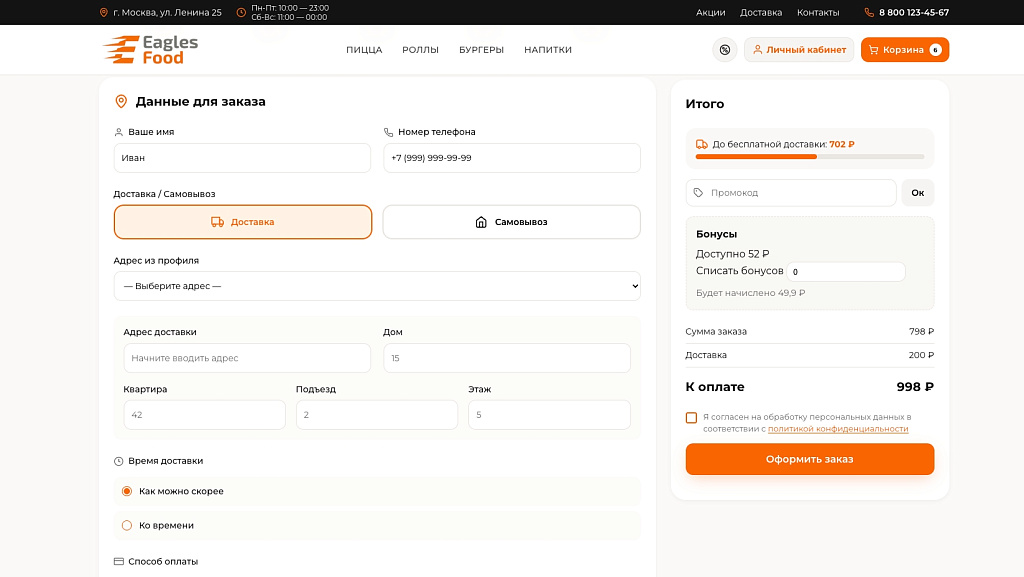Go to the Акции page link
1024x577 pixels.
711,12
